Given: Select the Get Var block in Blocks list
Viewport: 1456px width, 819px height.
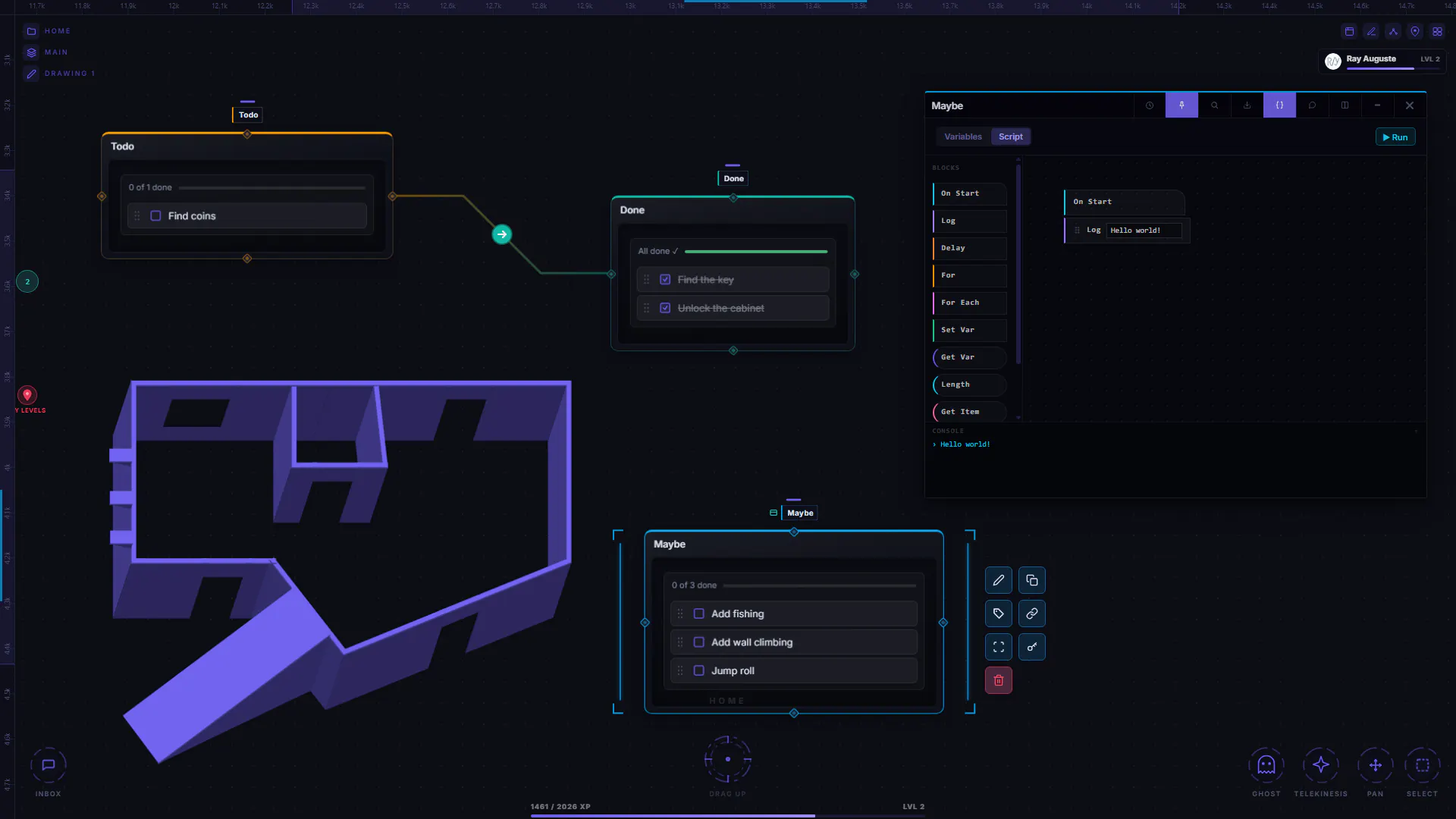Looking at the screenshot, I should (970, 357).
